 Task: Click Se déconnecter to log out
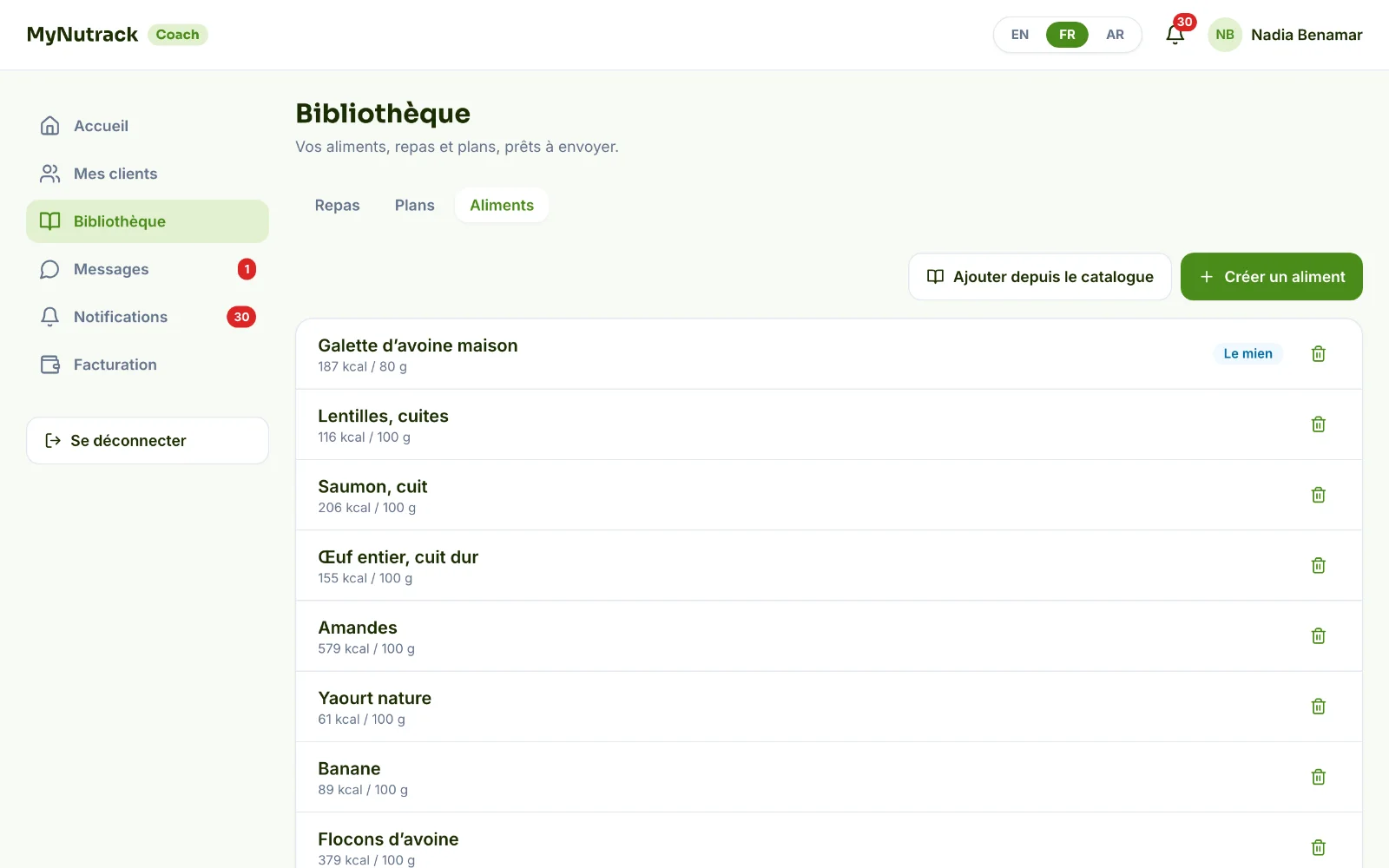point(148,440)
